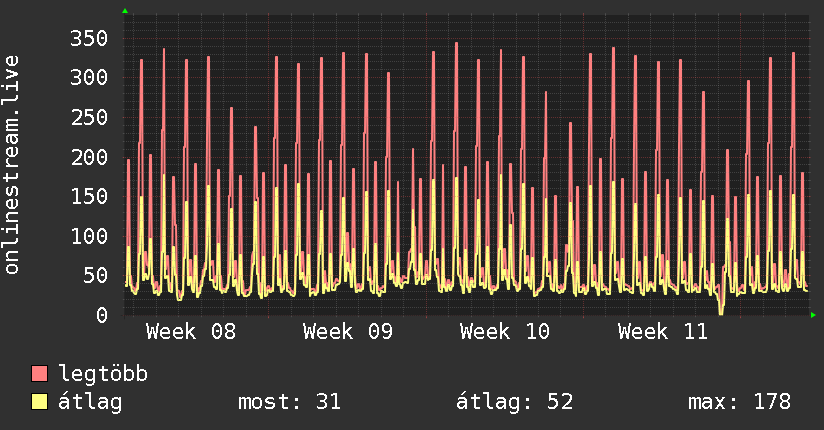Select the legtöbb legend label
Viewport: 824px width, 430px height.
[x=103, y=374]
